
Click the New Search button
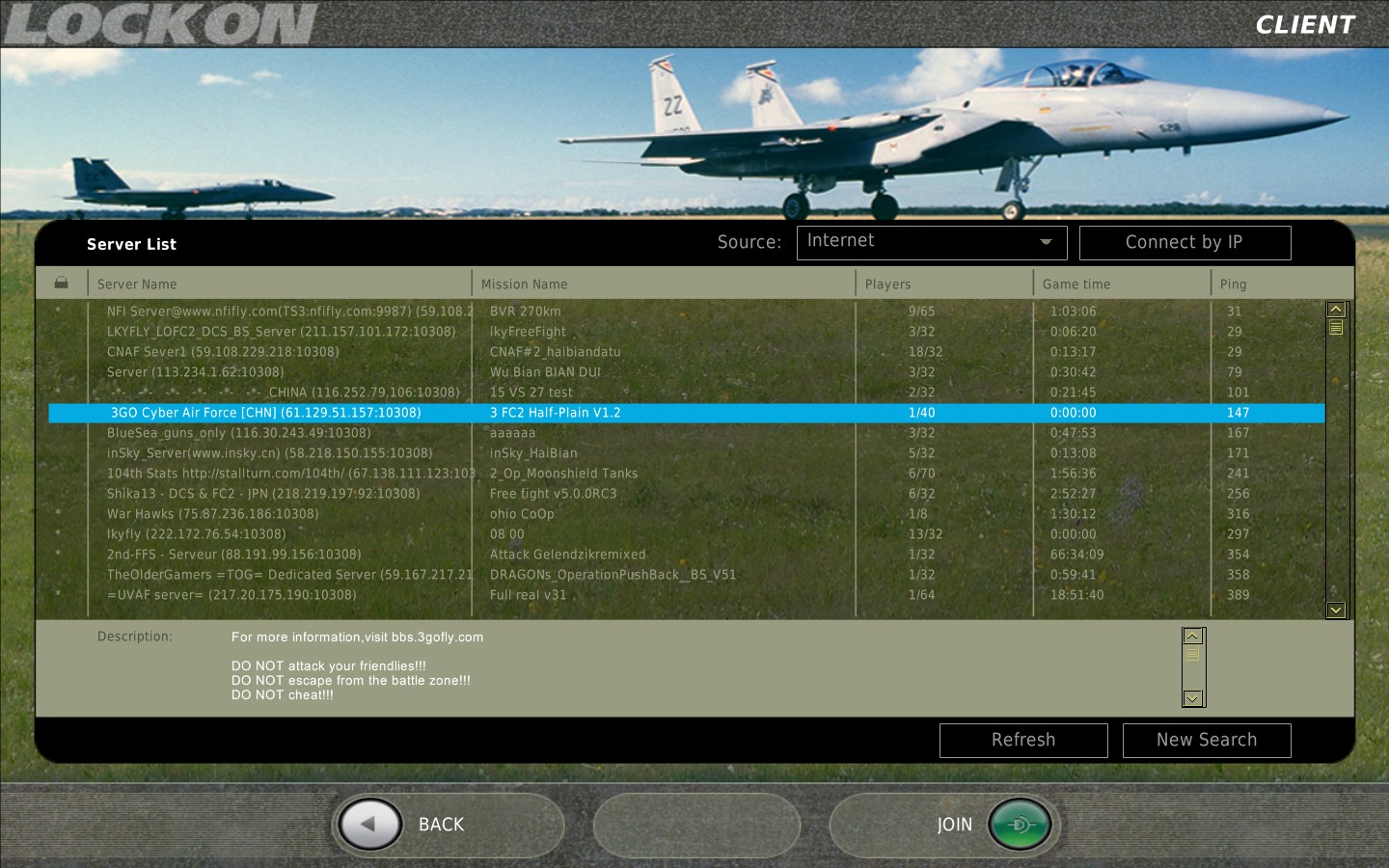(1207, 741)
